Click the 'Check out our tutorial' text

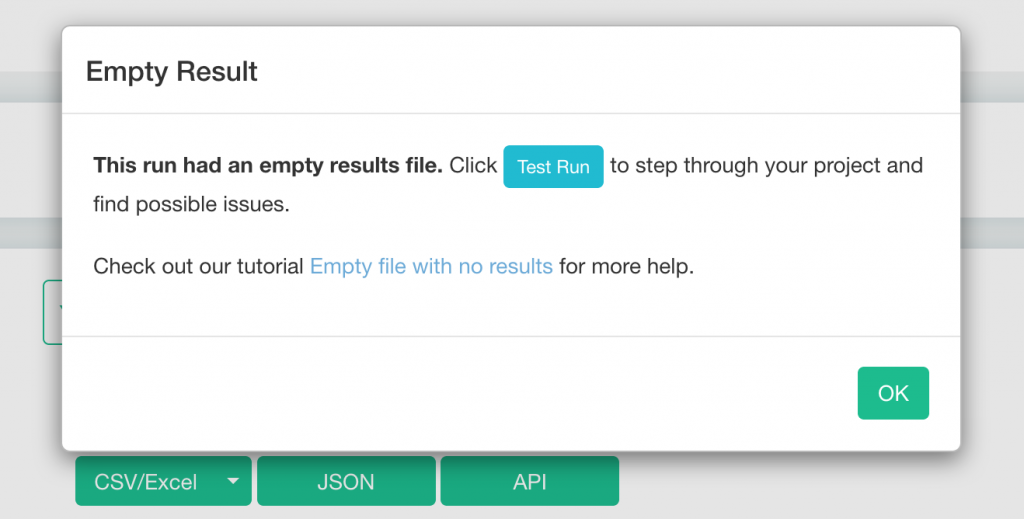click(x=198, y=267)
